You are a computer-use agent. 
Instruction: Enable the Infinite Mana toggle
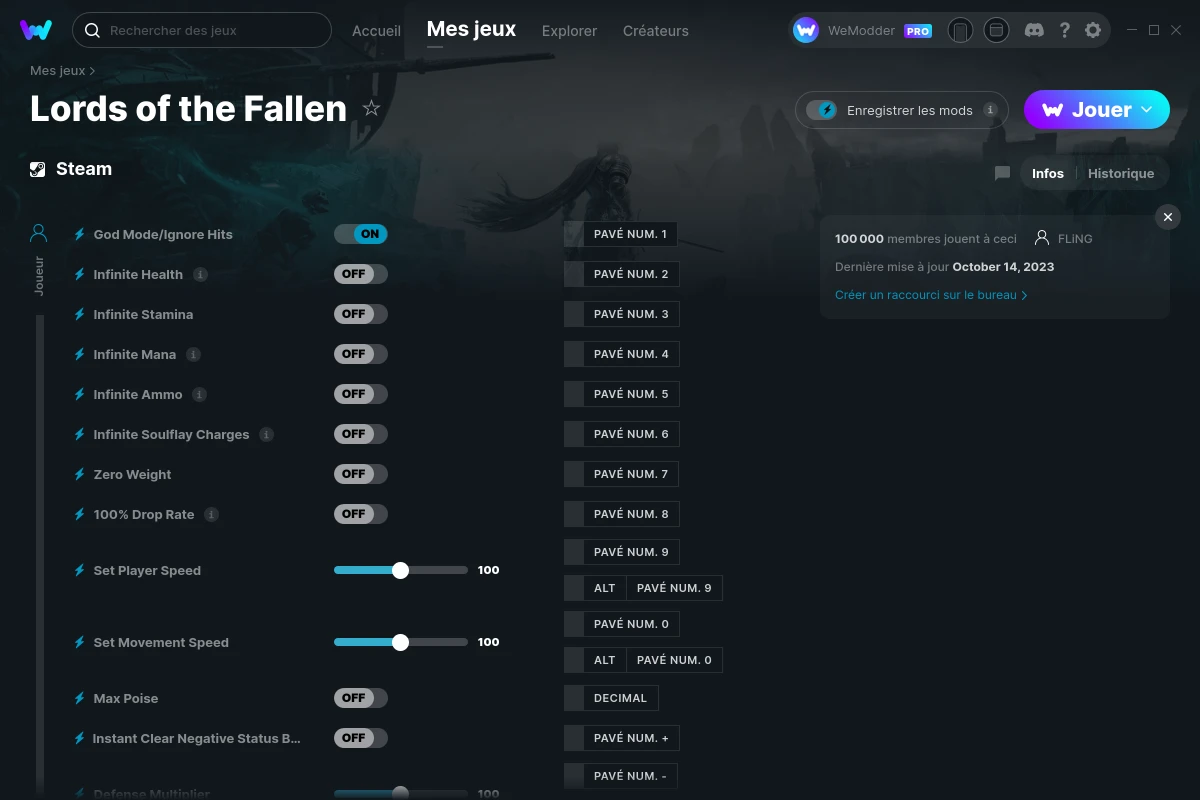[x=360, y=354]
